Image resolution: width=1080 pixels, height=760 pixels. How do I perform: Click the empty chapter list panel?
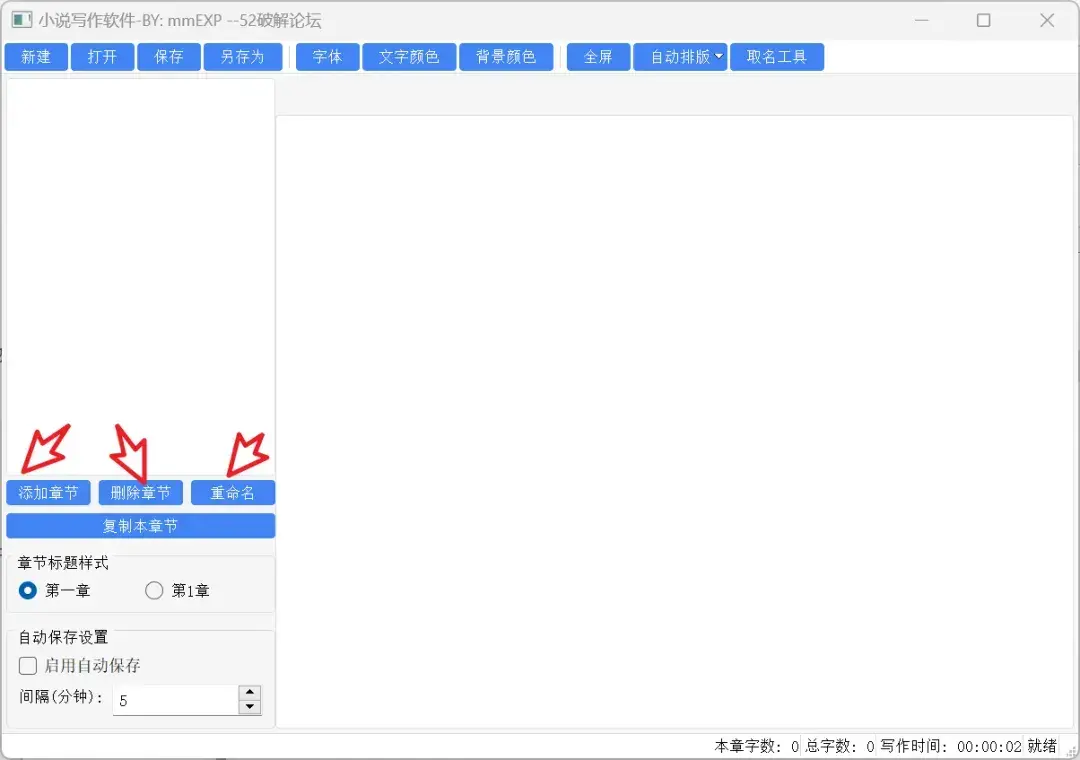[x=141, y=276]
